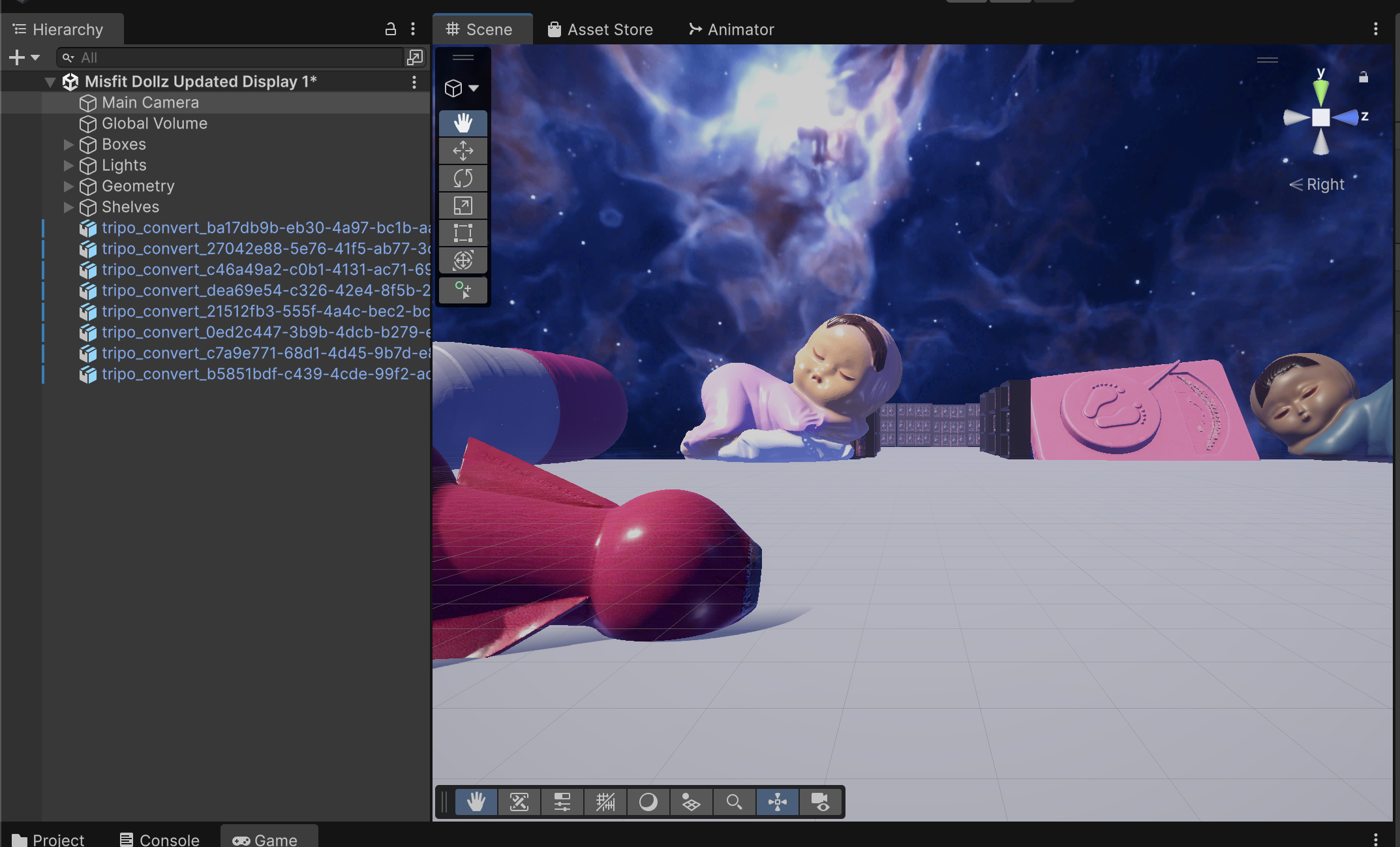Screen dimensions: 1400x847
Task: Select the Rotate tool
Action: (x=463, y=178)
